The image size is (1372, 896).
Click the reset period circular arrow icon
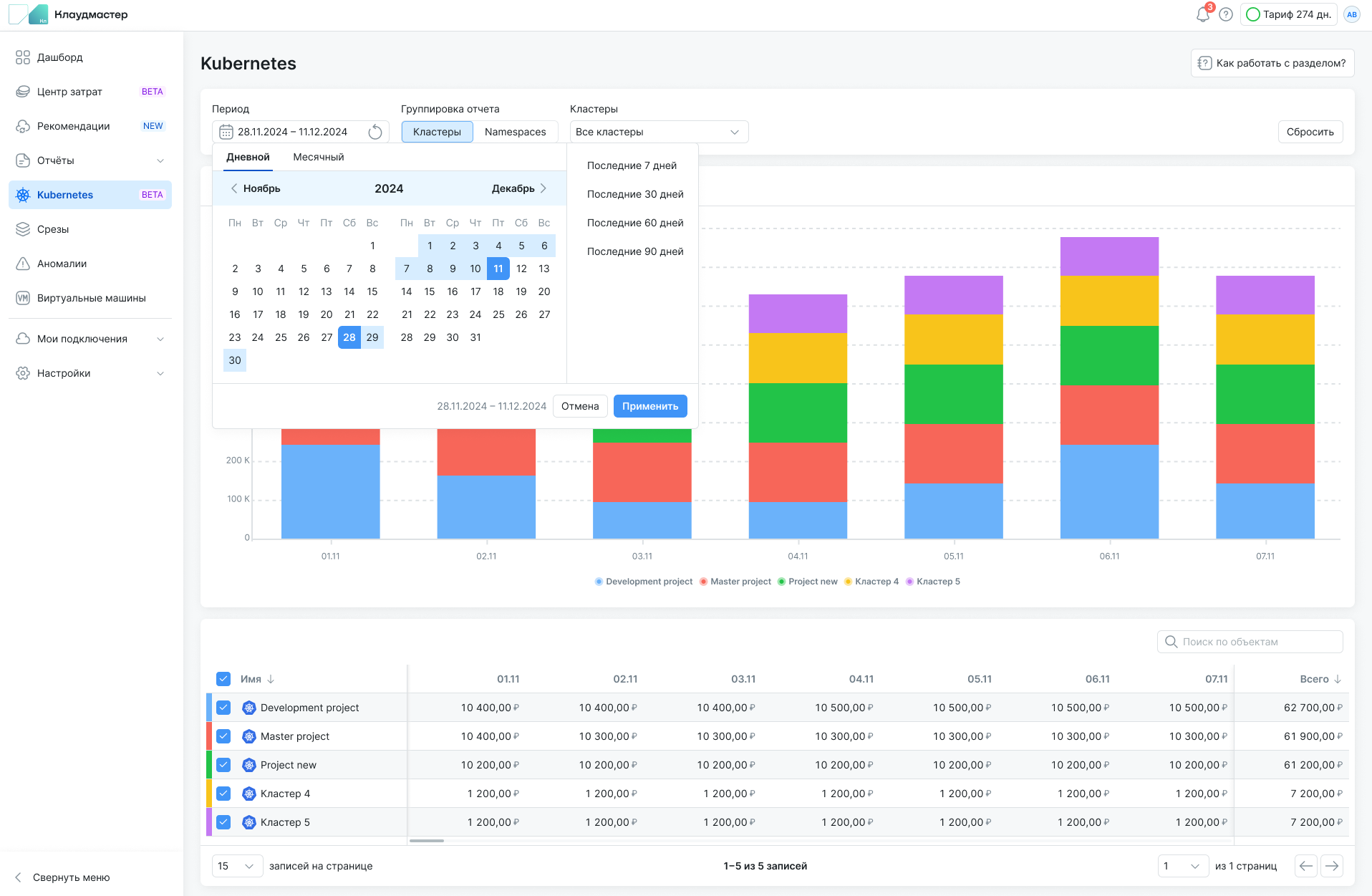tap(375, 132)
